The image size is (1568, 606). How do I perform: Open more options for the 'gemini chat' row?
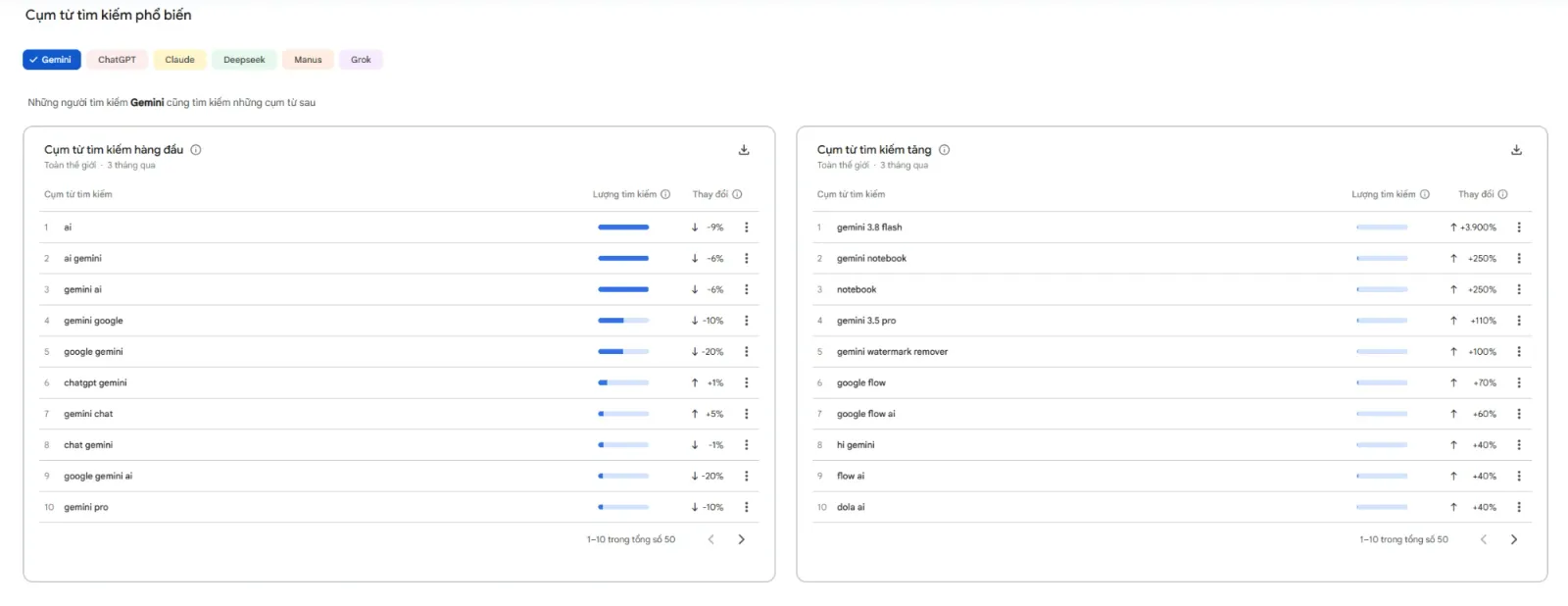pos(747,414)
